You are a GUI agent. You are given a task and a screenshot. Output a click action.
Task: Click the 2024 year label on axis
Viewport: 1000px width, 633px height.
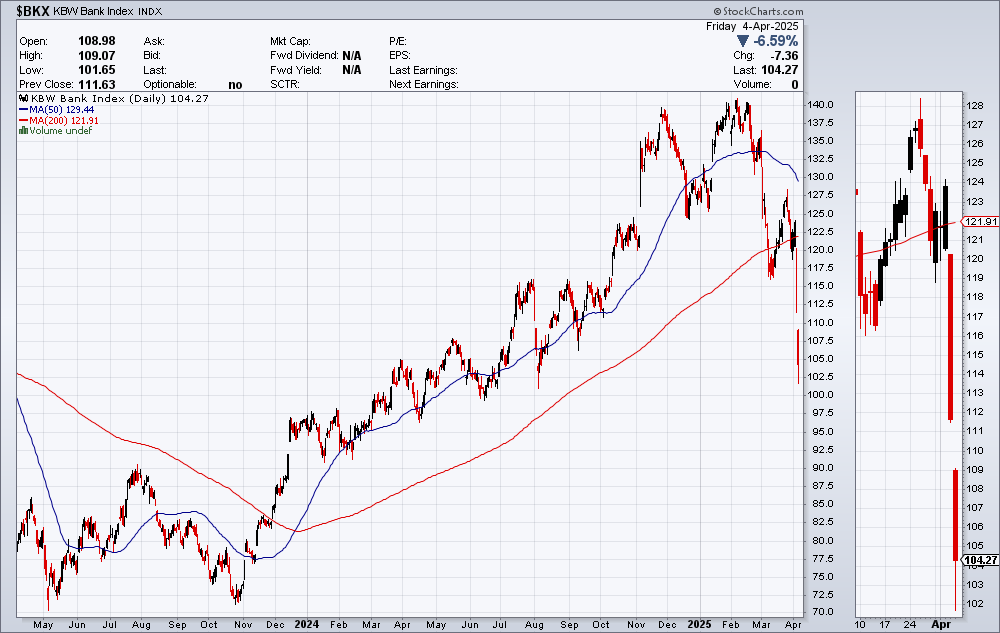[307, 624]
